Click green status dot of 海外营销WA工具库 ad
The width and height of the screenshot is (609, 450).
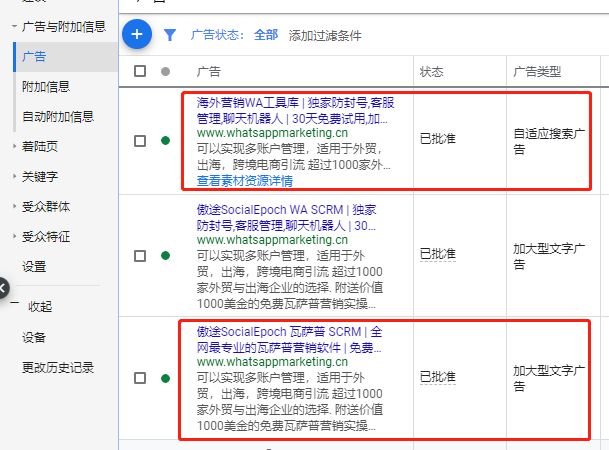pos(165,140)
